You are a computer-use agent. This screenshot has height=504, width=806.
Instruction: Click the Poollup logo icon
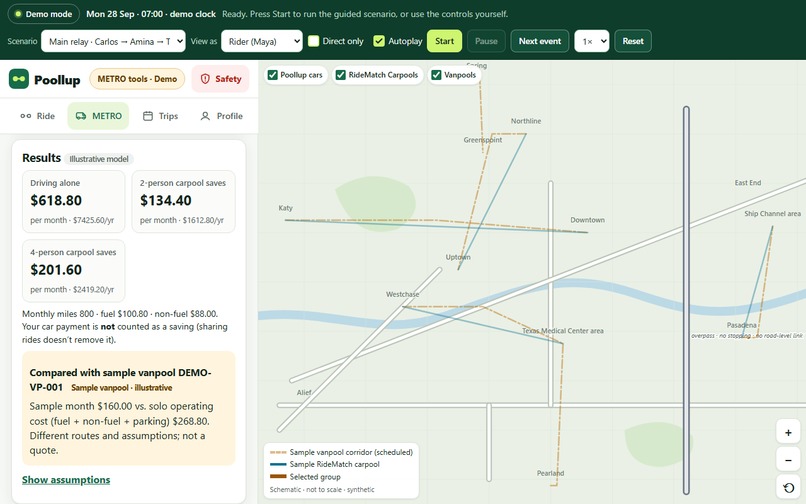click(x=19, y=79)
